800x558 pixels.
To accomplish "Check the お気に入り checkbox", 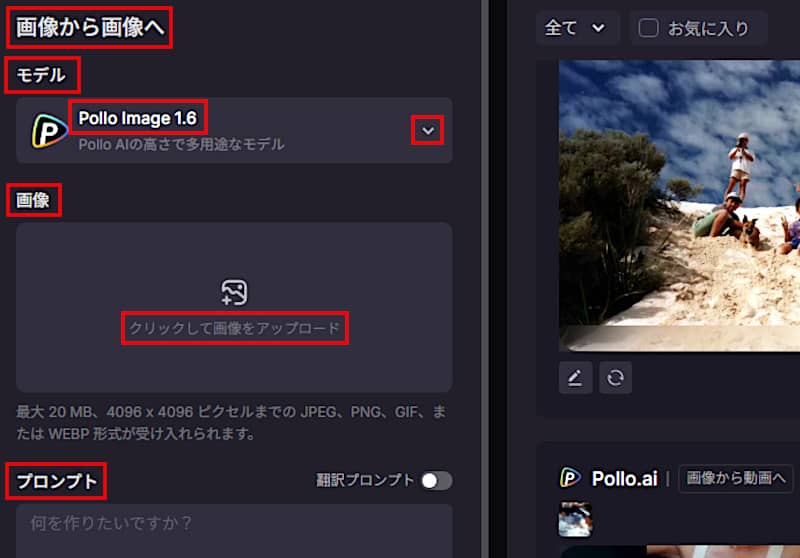I will click(x=648, y=28).
